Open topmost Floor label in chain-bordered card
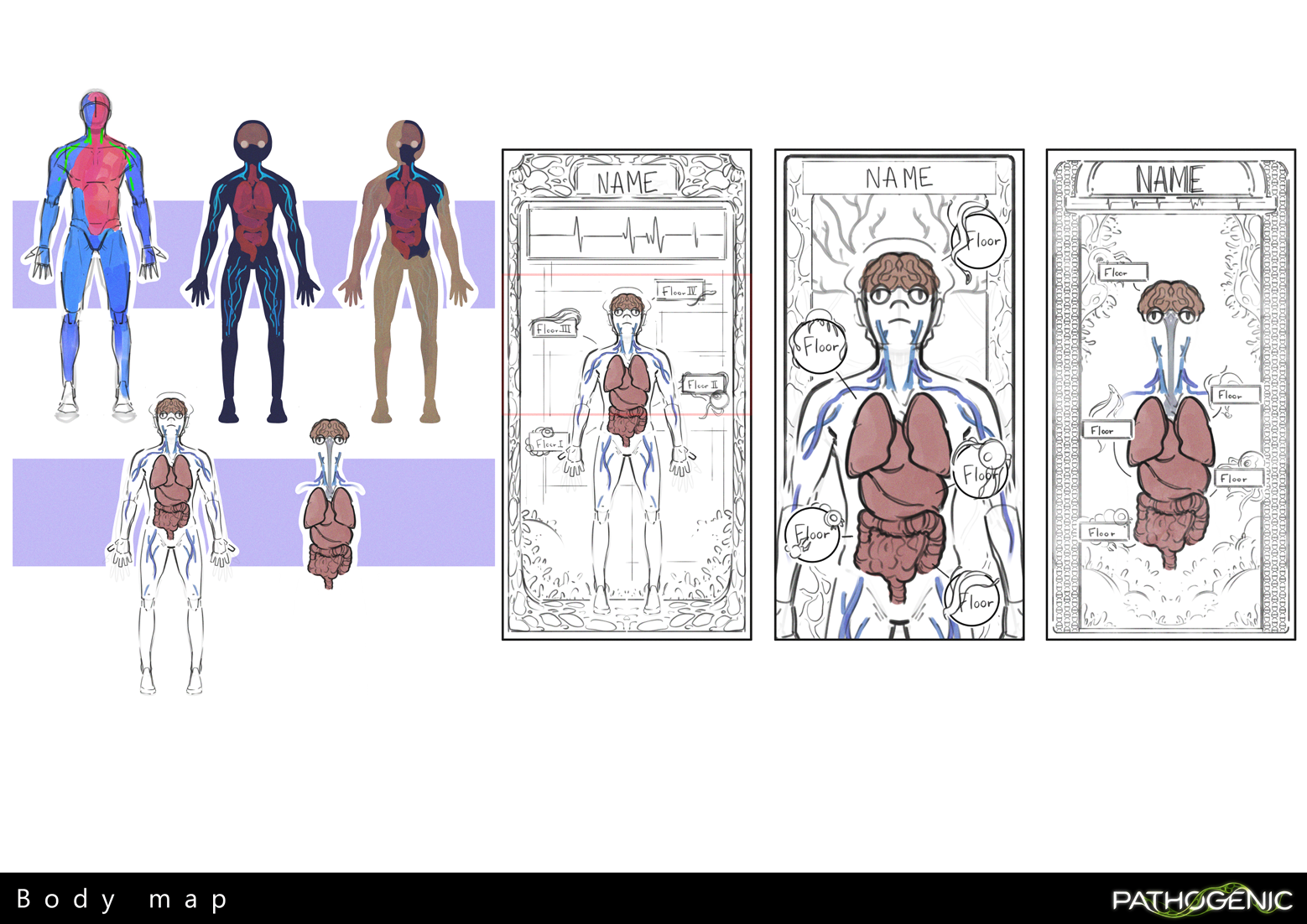Screen dimensions: 1307x924 coord(1122,273)
